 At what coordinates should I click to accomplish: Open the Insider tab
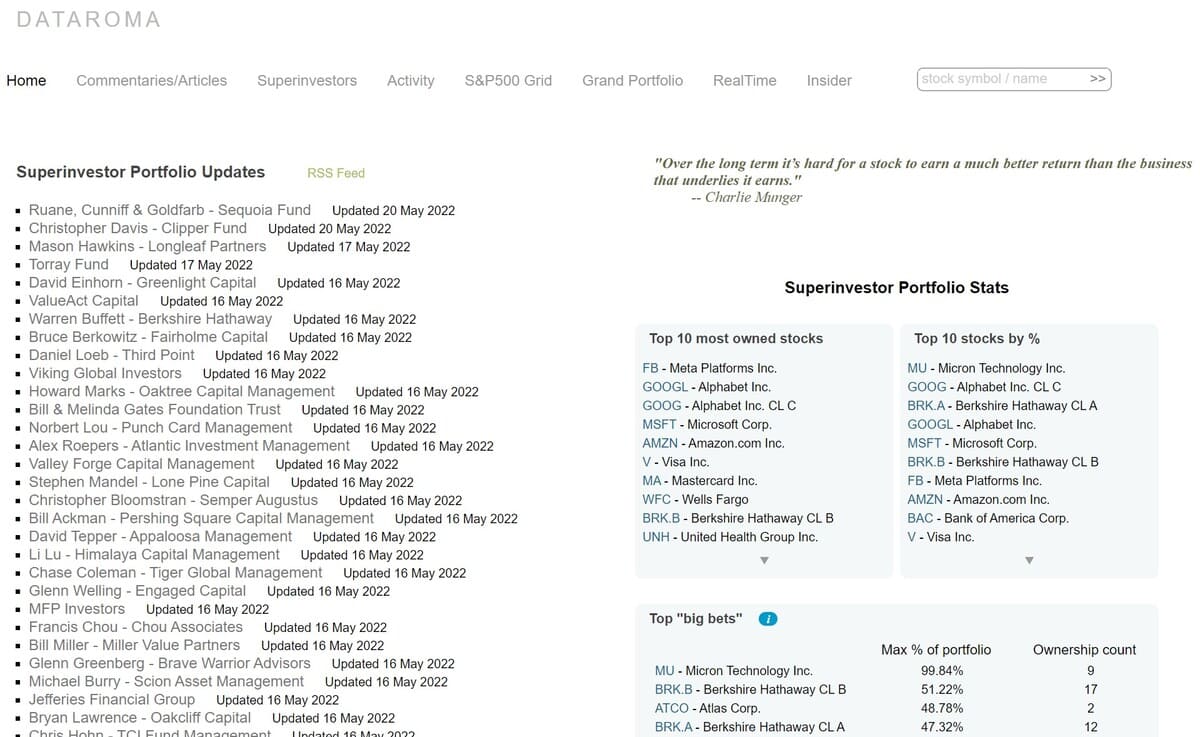[829, 80]
